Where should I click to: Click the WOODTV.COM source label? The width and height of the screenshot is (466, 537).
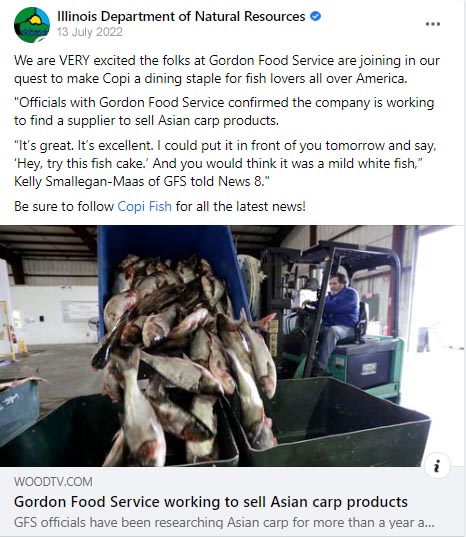pos(53,482)
